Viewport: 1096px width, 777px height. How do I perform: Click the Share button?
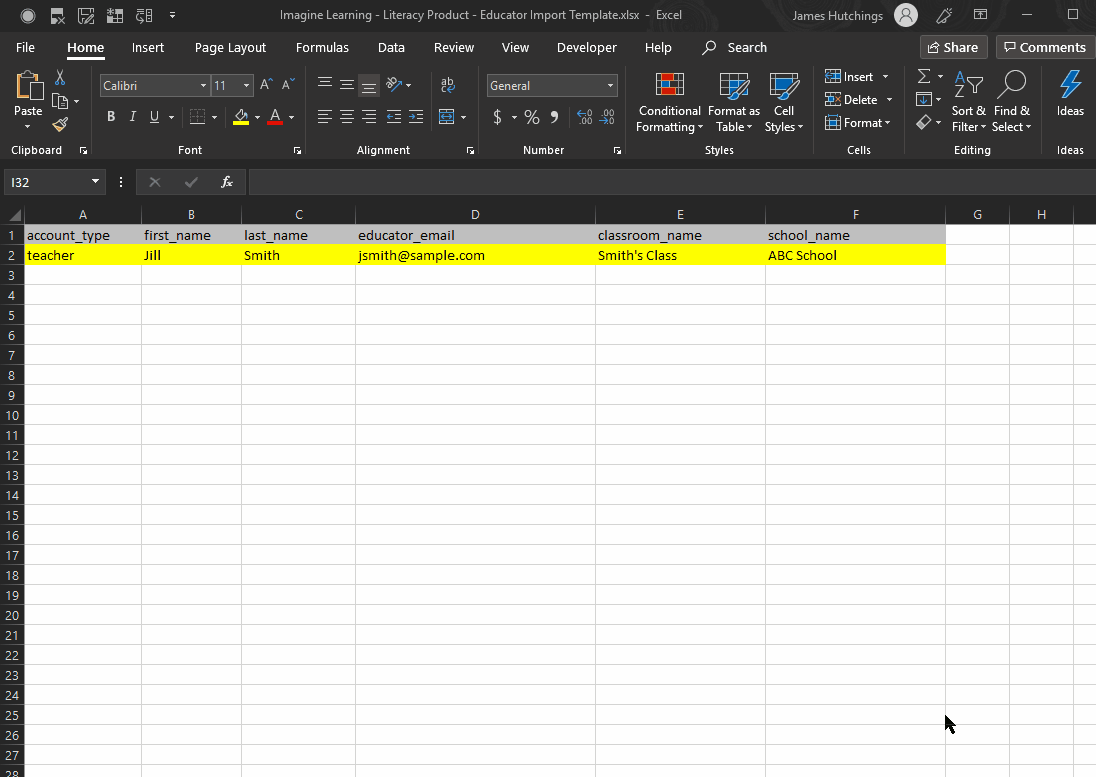point(953,47)
